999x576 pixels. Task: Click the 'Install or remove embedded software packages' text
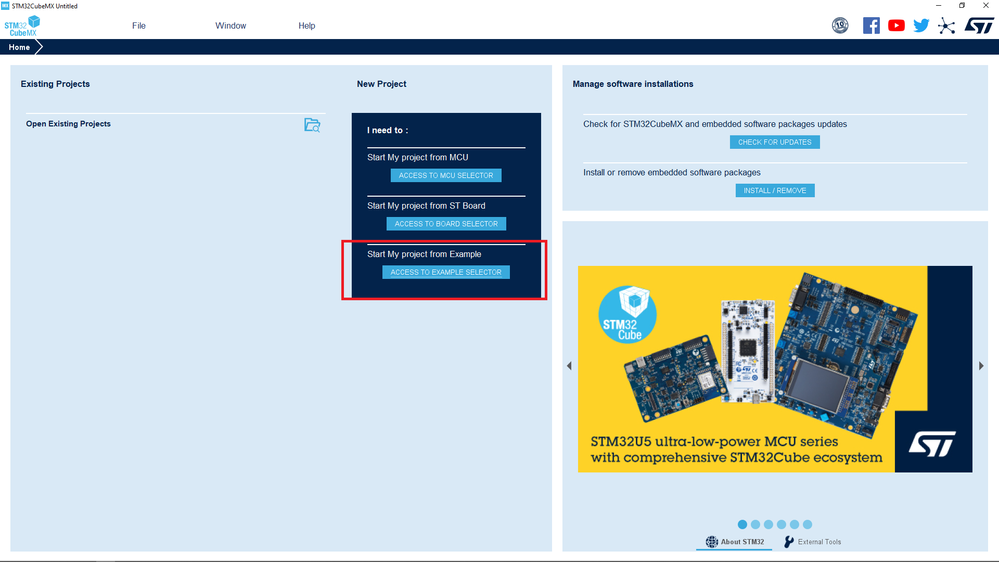672,173
